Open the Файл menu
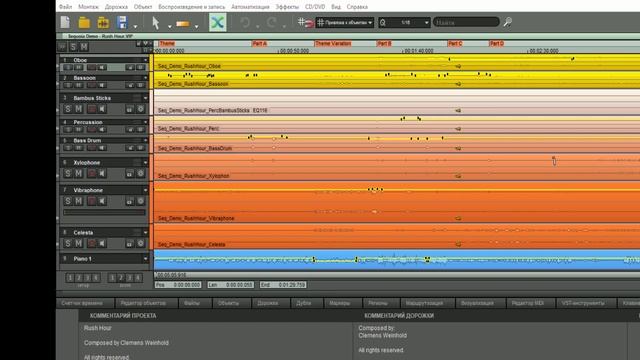Screen dimensions: 640x360 click(65, 7)
